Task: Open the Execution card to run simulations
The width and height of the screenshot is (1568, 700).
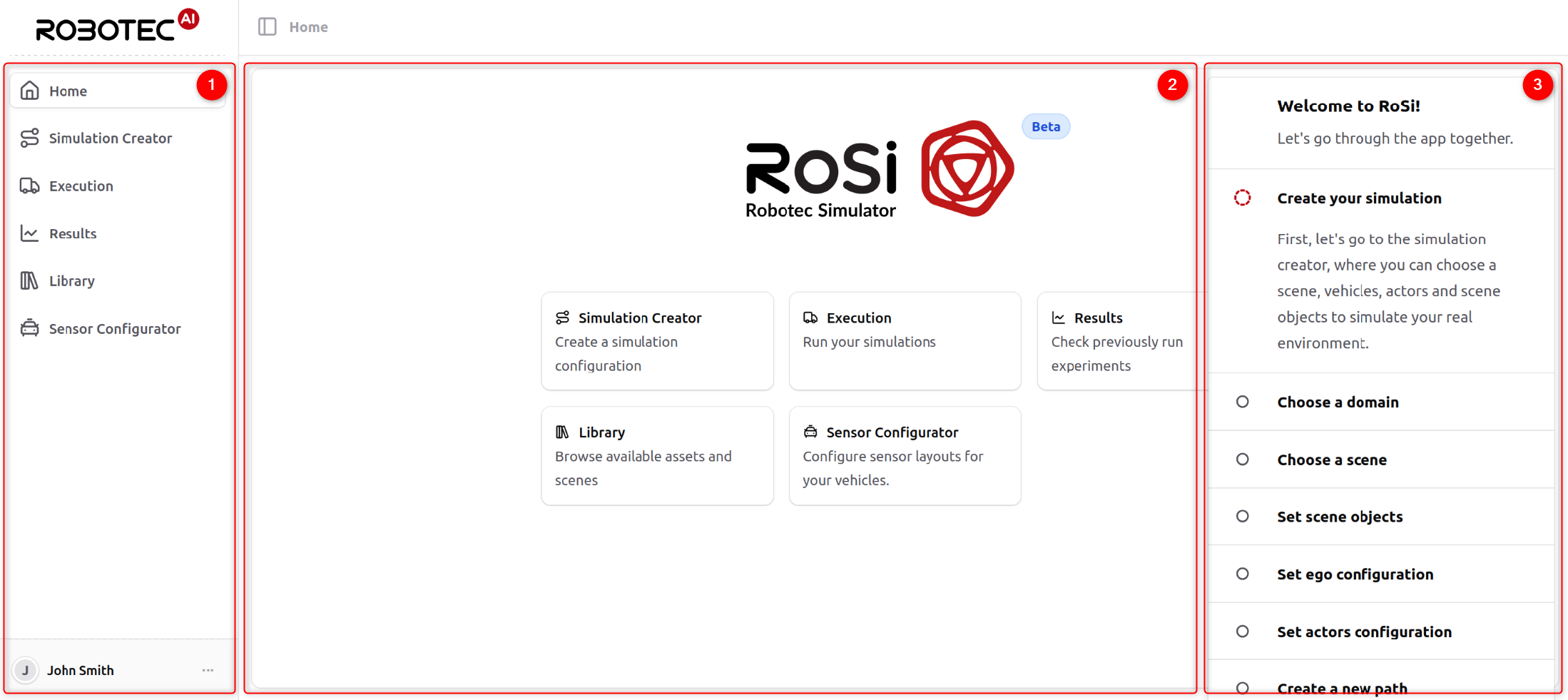Action: pyautogui.click(x=905, y=341)
